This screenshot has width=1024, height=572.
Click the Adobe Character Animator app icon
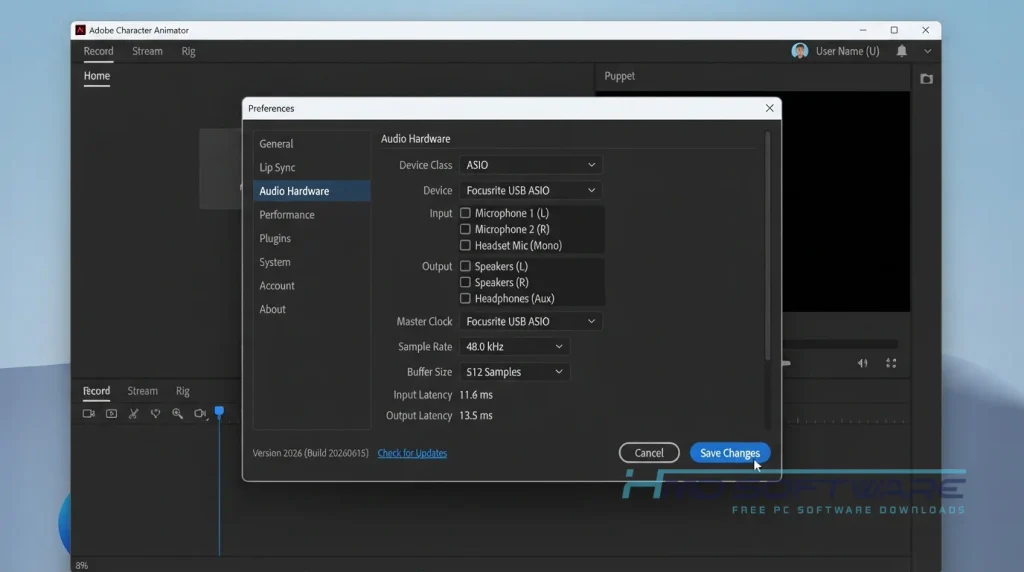80,30
